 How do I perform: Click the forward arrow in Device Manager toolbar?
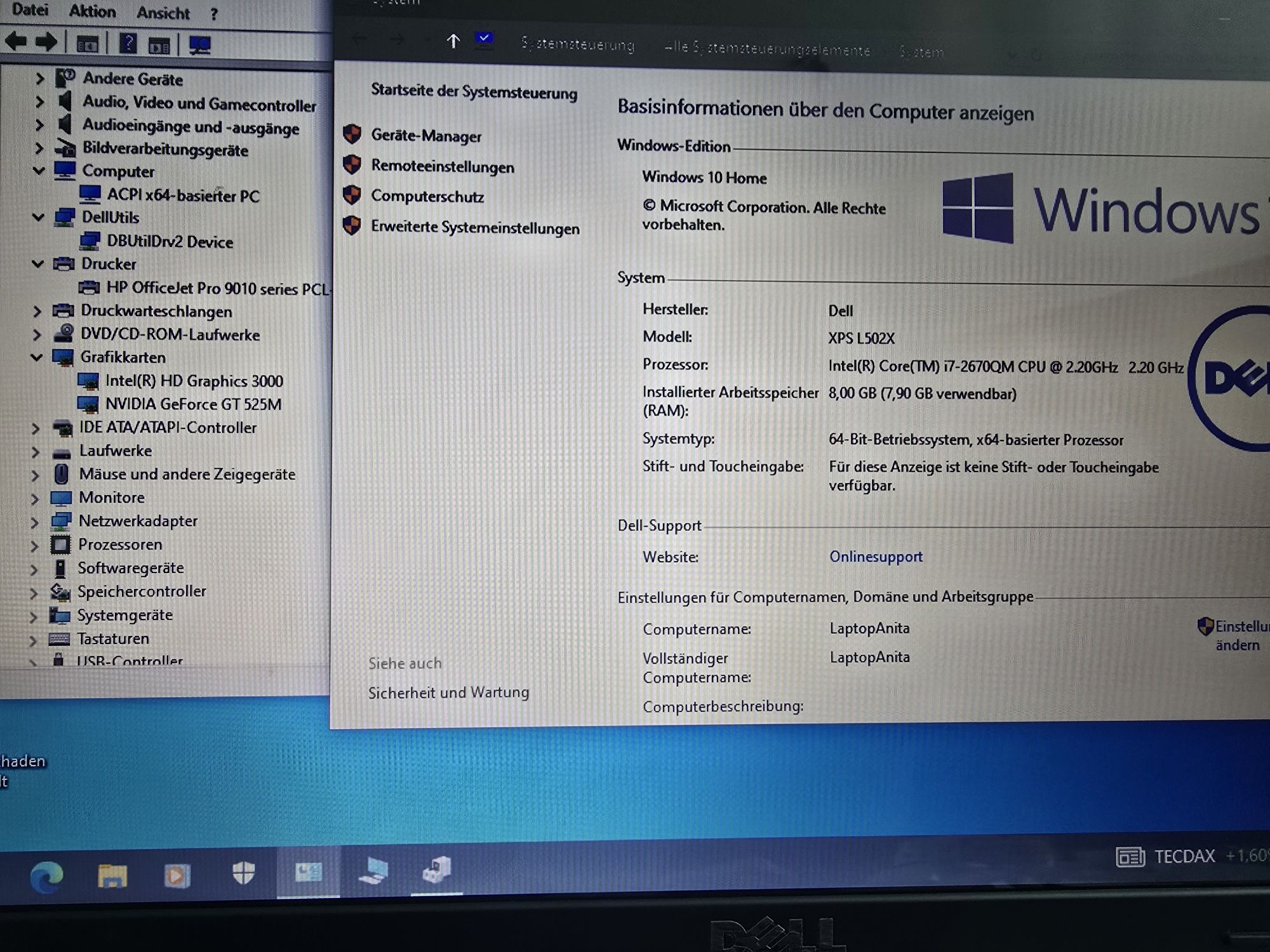coord(46,43)
